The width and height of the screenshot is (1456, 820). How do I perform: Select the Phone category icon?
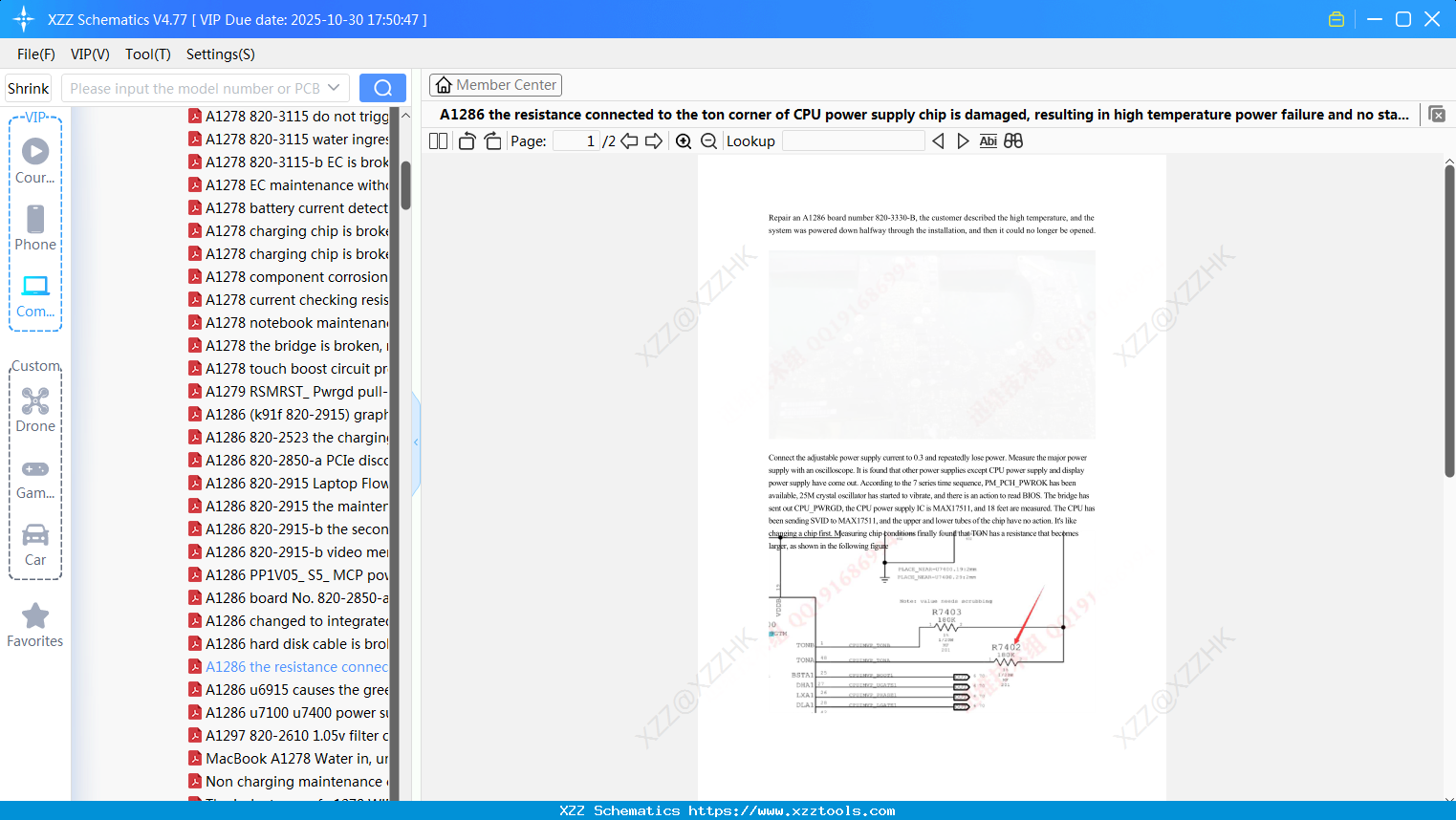coord(35,228)
